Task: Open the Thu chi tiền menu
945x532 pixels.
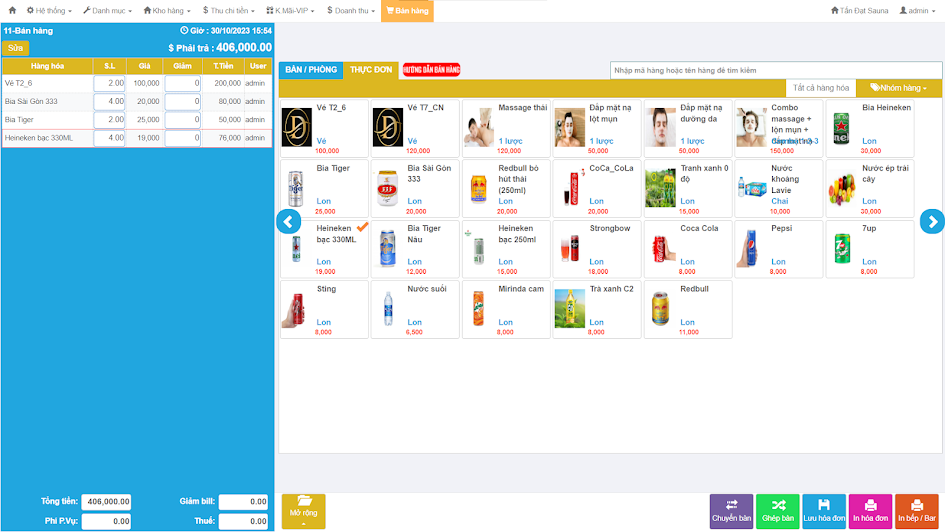Action: 228,10
